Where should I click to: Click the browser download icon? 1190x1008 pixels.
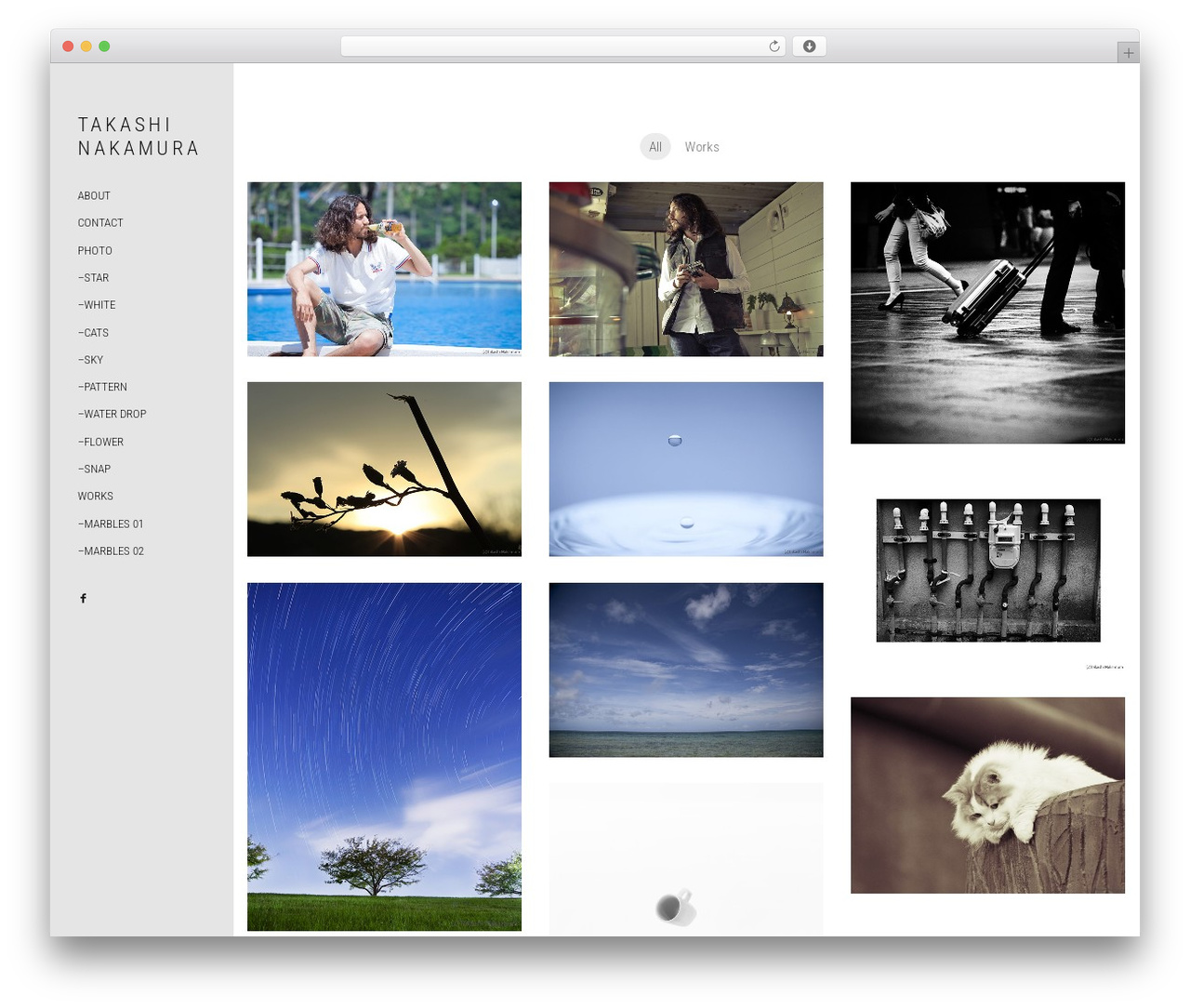pyautogui.click(x=809, y=46)
